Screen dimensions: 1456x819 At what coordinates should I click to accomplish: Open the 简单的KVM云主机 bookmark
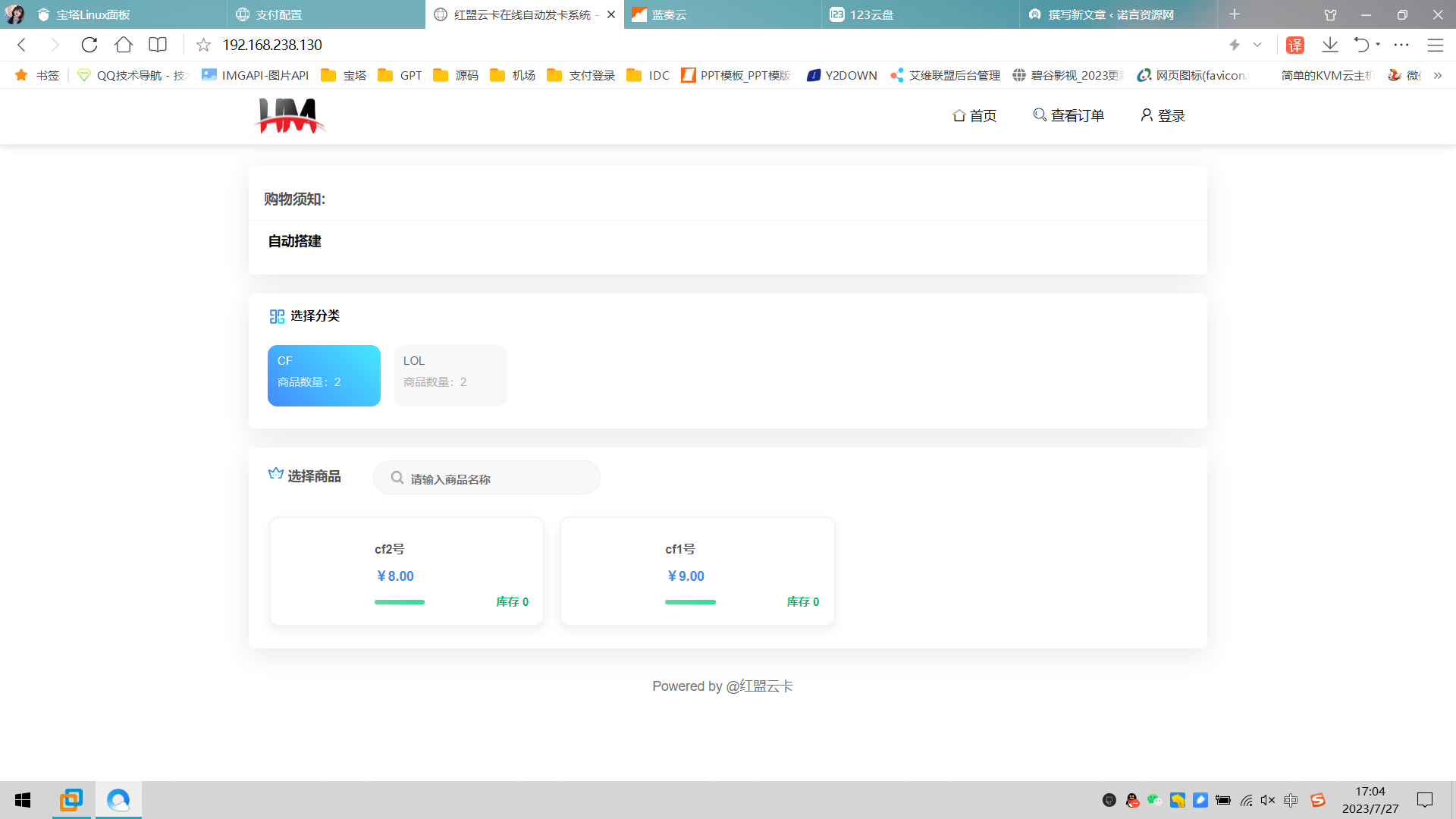[x=1326, y=75]
